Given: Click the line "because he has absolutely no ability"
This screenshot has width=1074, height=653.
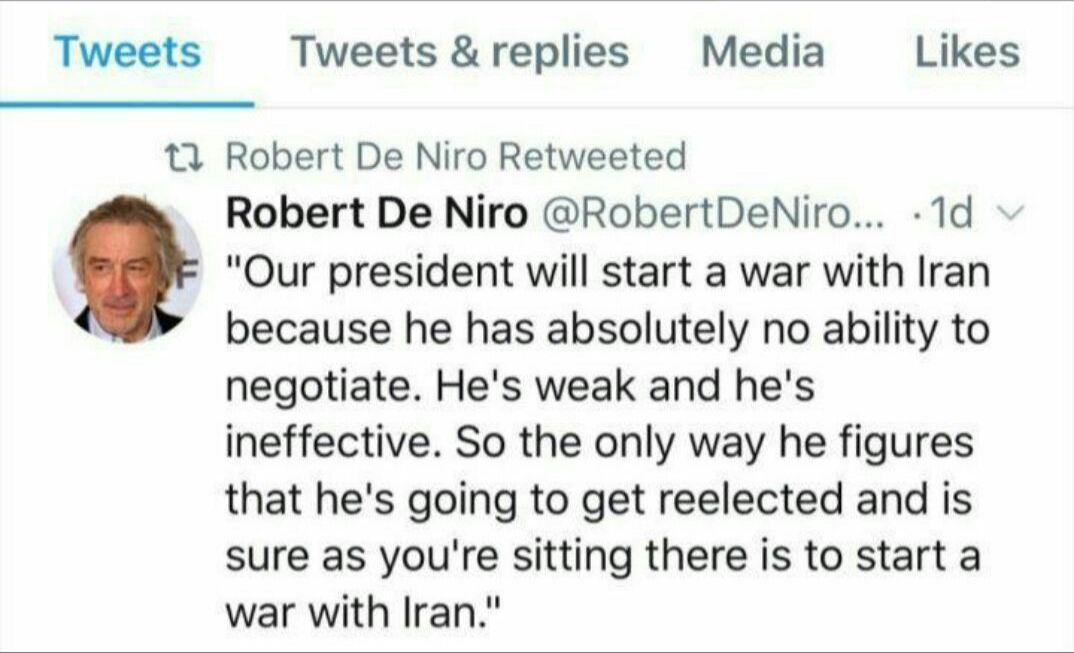Looking at the screenshot, I should tap(607, 330).
